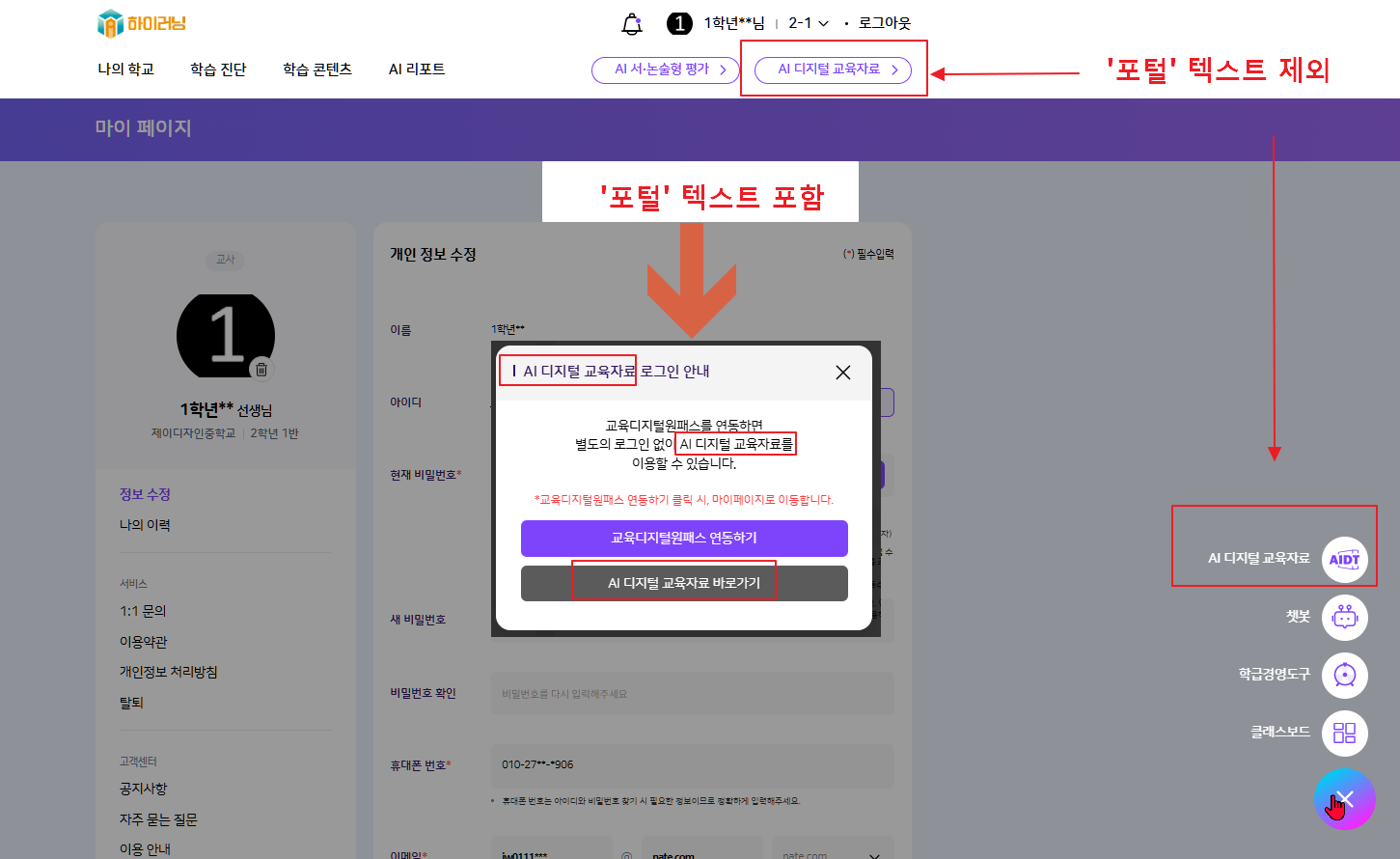Click the 2학년 1반 class text
1400x859 pixels.
pyautogui.click(x=275, y=433)
